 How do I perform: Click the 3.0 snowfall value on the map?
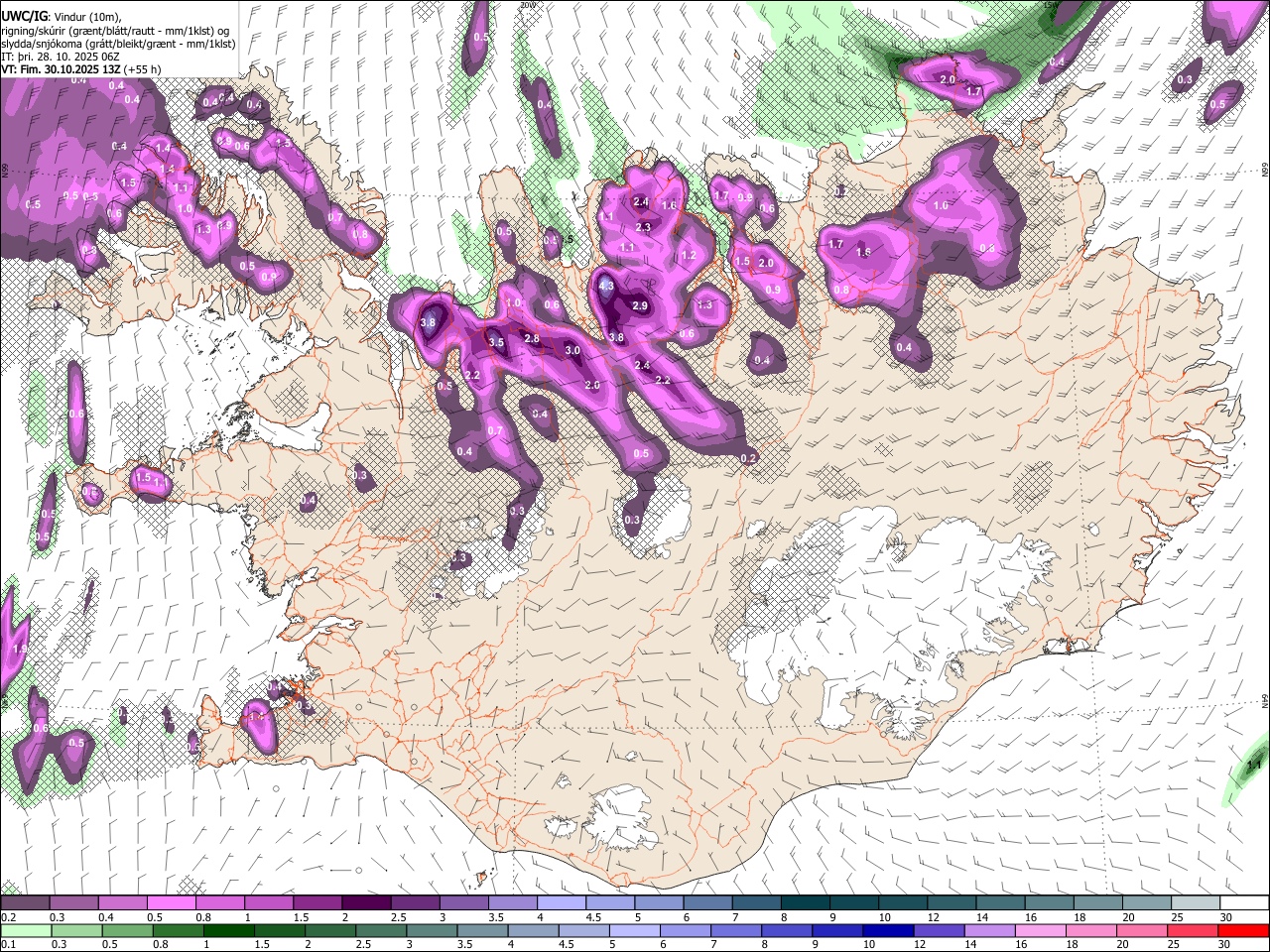point(572,350)
